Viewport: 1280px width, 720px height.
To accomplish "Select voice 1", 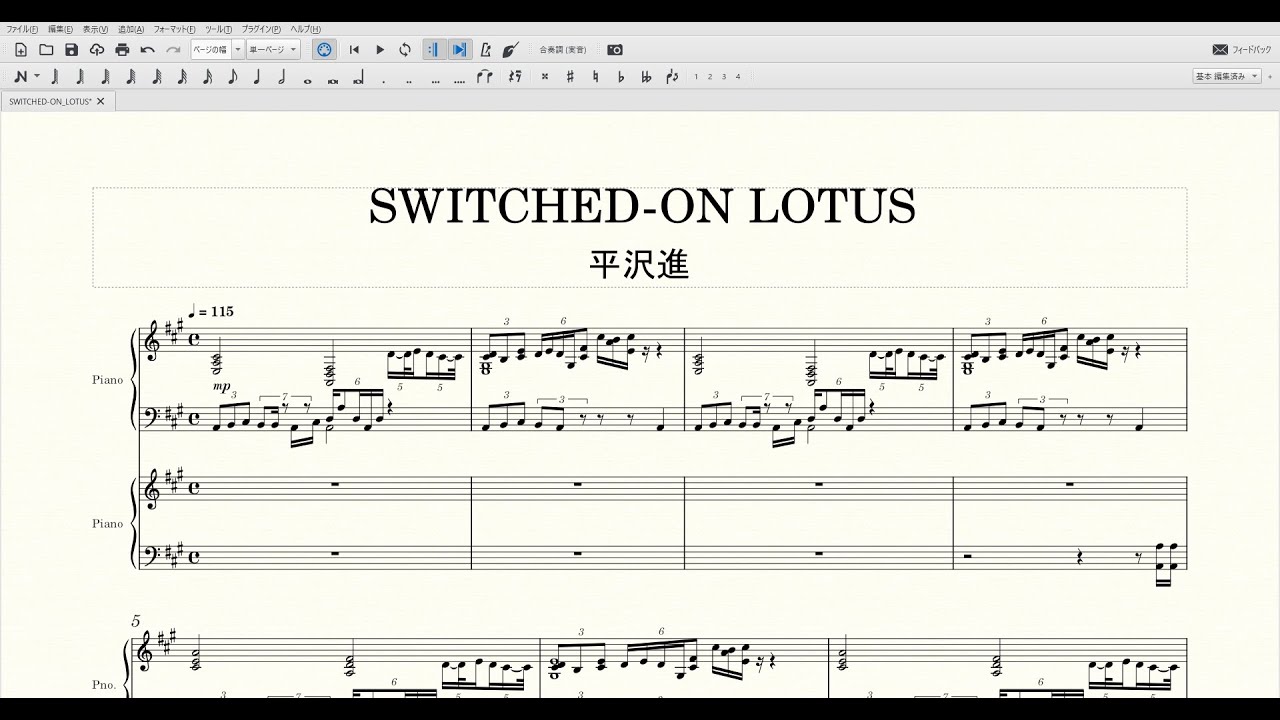I will (x=697, y=76).
